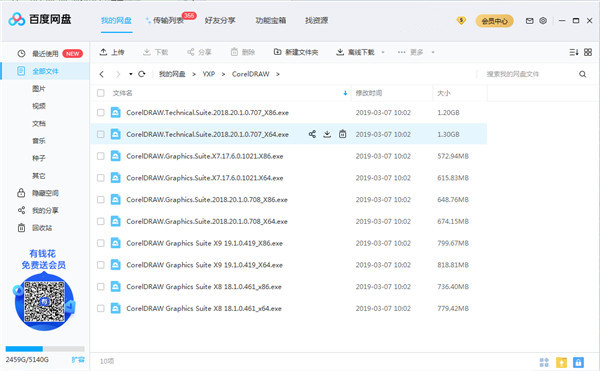The width and height of the screenshot is (600, 371).
Task: Share the highlighted Technical Suite X64 file
Action: pos(312,134)
